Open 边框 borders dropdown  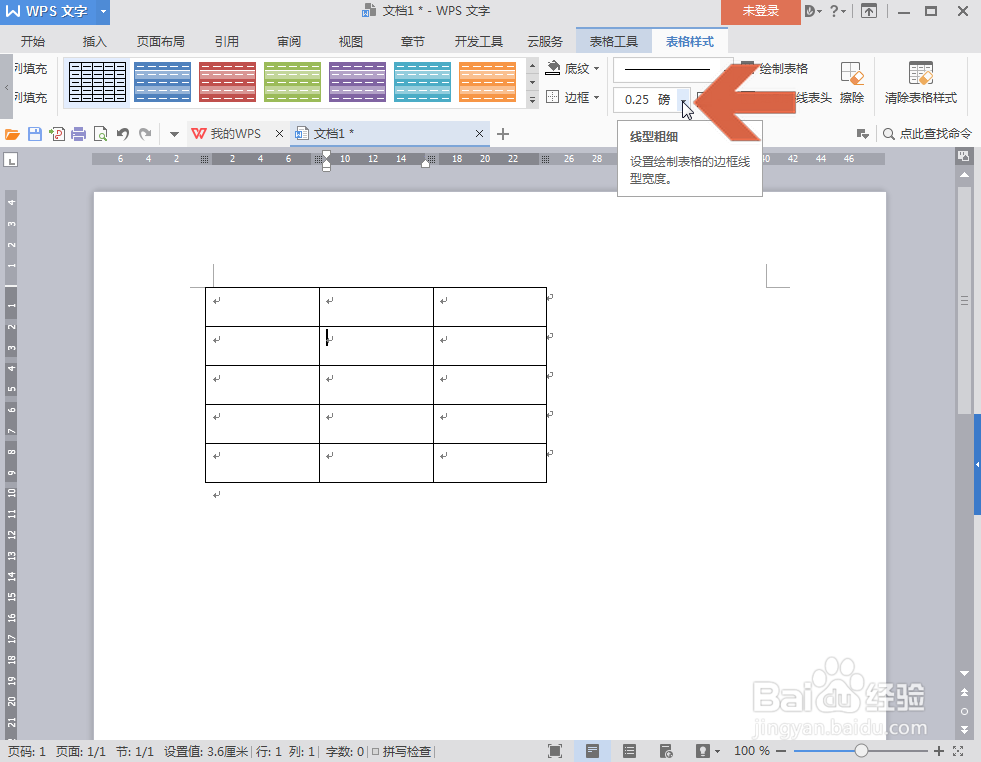point(572,97)
